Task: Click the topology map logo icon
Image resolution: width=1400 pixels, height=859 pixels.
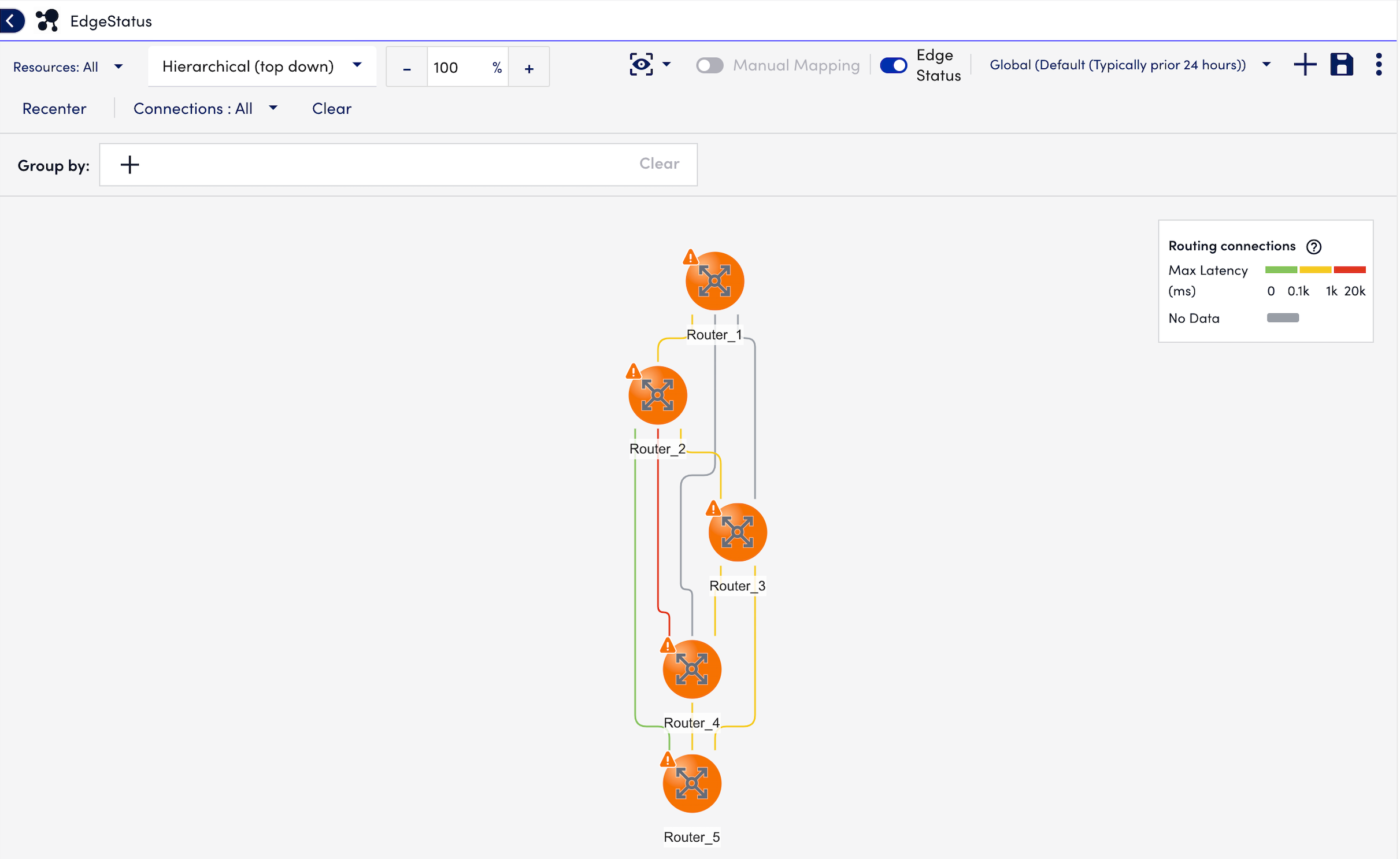Action: pyautogui.click(x=47, y=21)
